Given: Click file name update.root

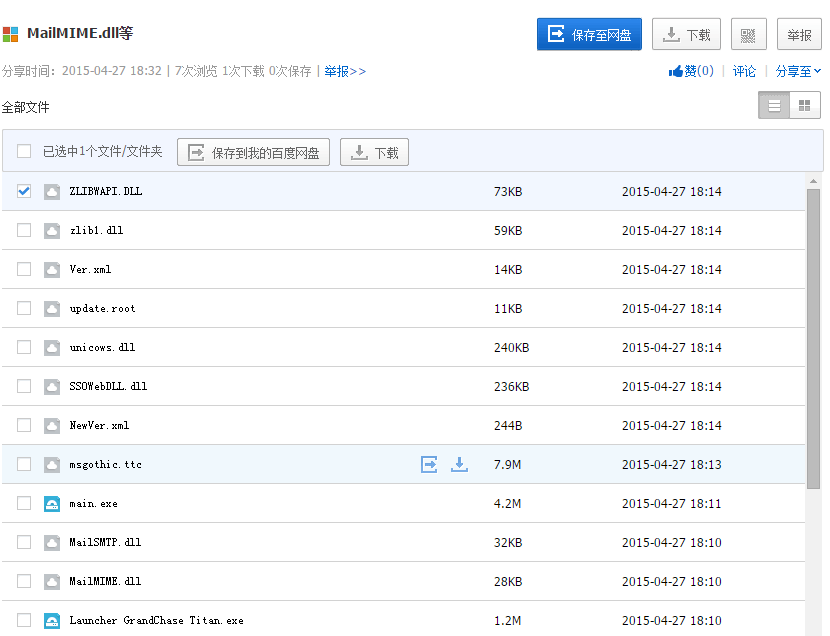Looking at the screenshot, I should coord(102,308).
